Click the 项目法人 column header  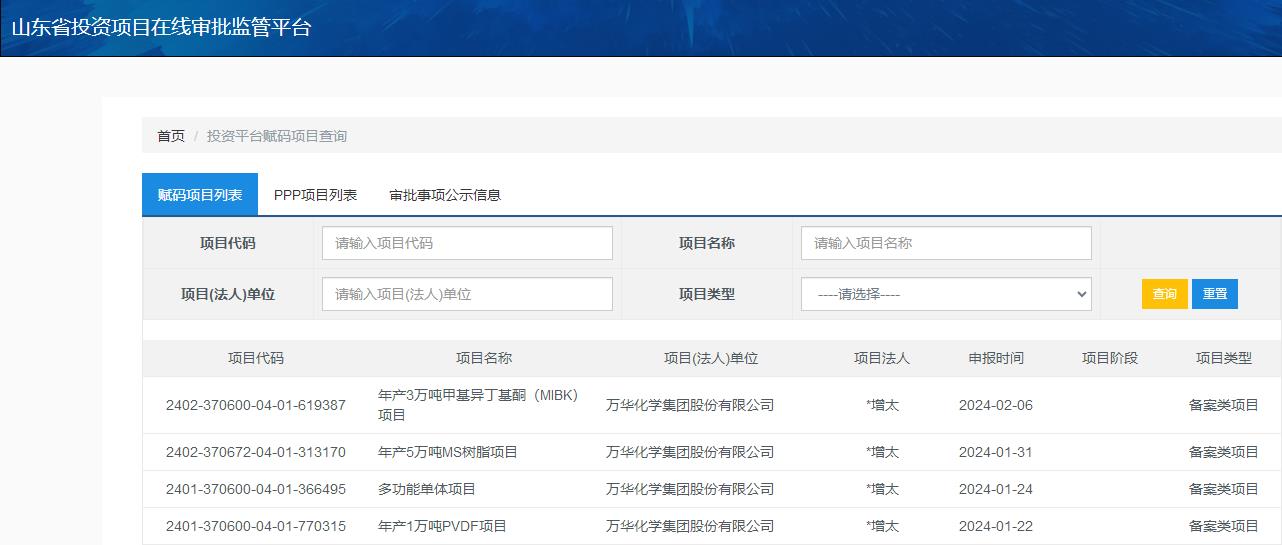coord(882,358)
